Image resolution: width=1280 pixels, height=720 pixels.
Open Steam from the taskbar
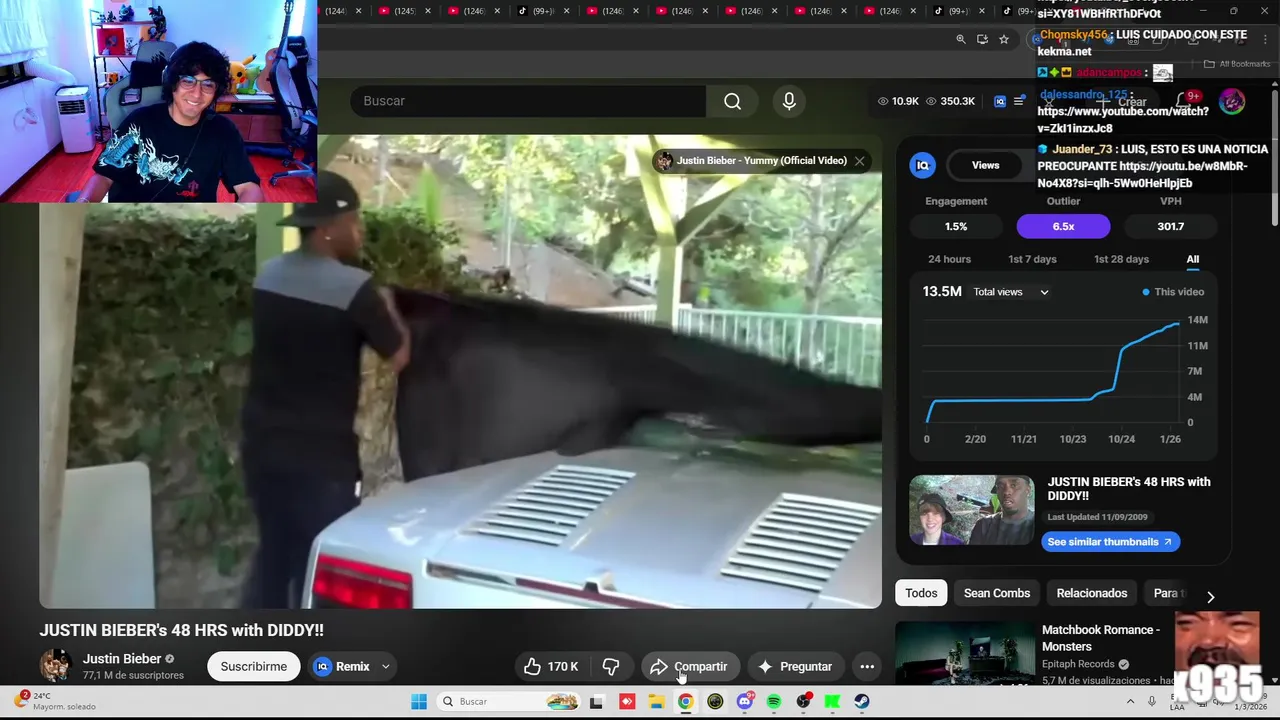tap(861, 702)
